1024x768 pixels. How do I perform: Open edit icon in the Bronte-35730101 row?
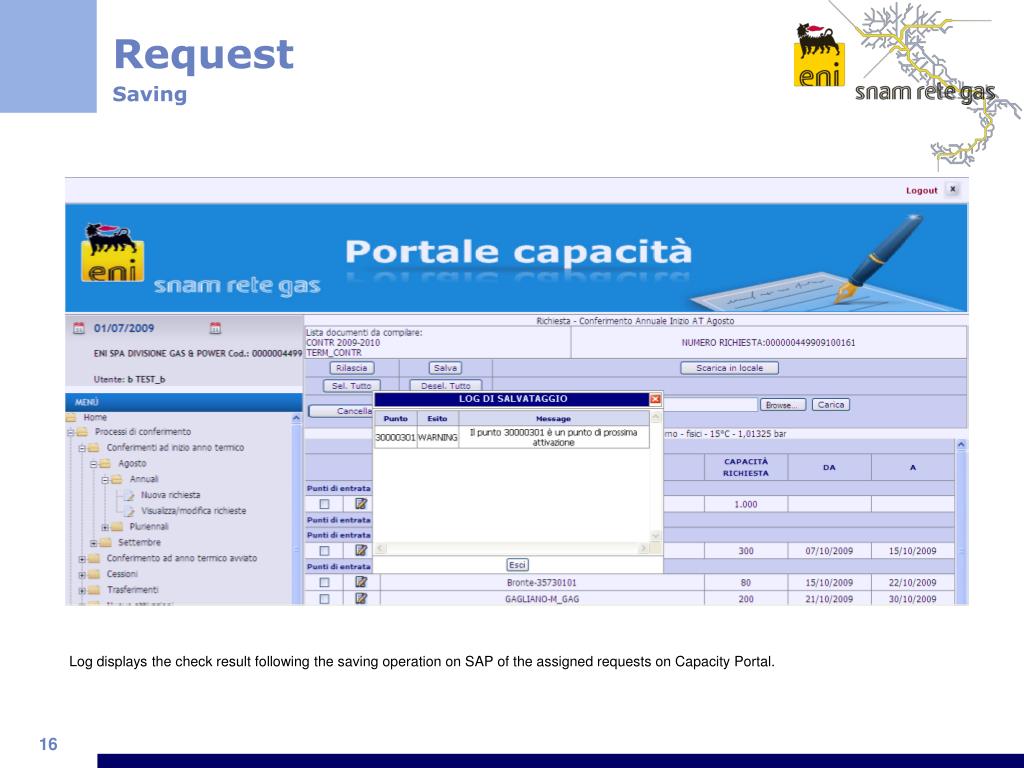(360, 582)
